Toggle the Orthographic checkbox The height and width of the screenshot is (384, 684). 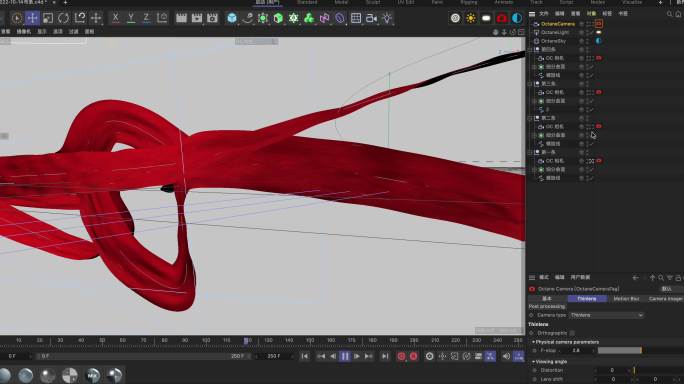coord(572,333)
